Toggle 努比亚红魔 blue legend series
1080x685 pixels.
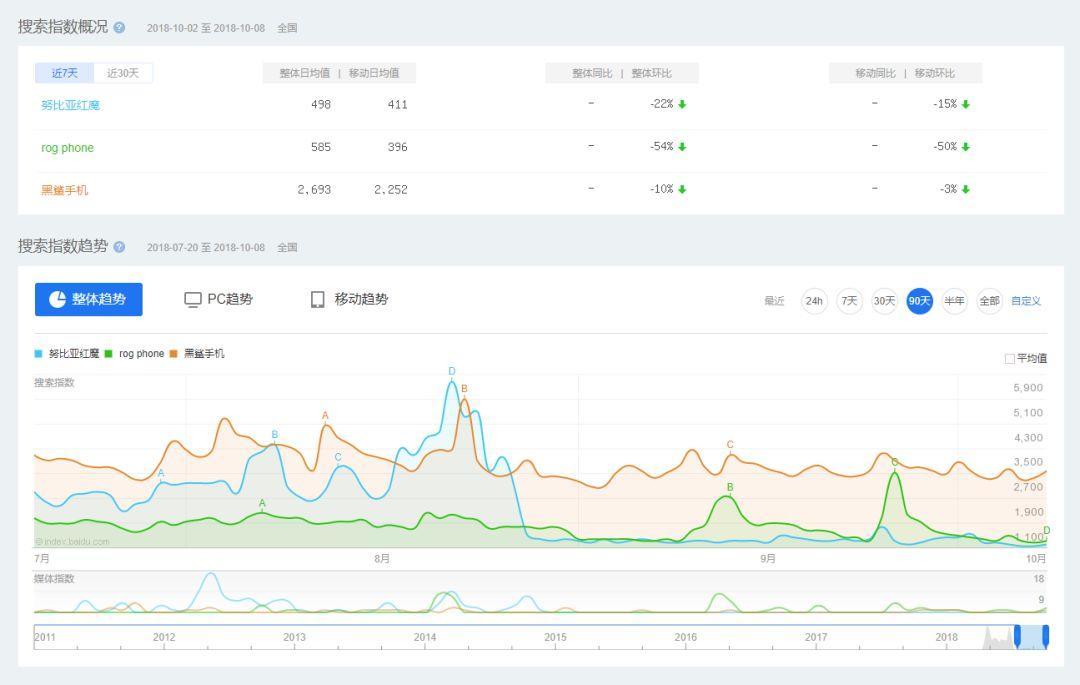click(x=39, y=354)
